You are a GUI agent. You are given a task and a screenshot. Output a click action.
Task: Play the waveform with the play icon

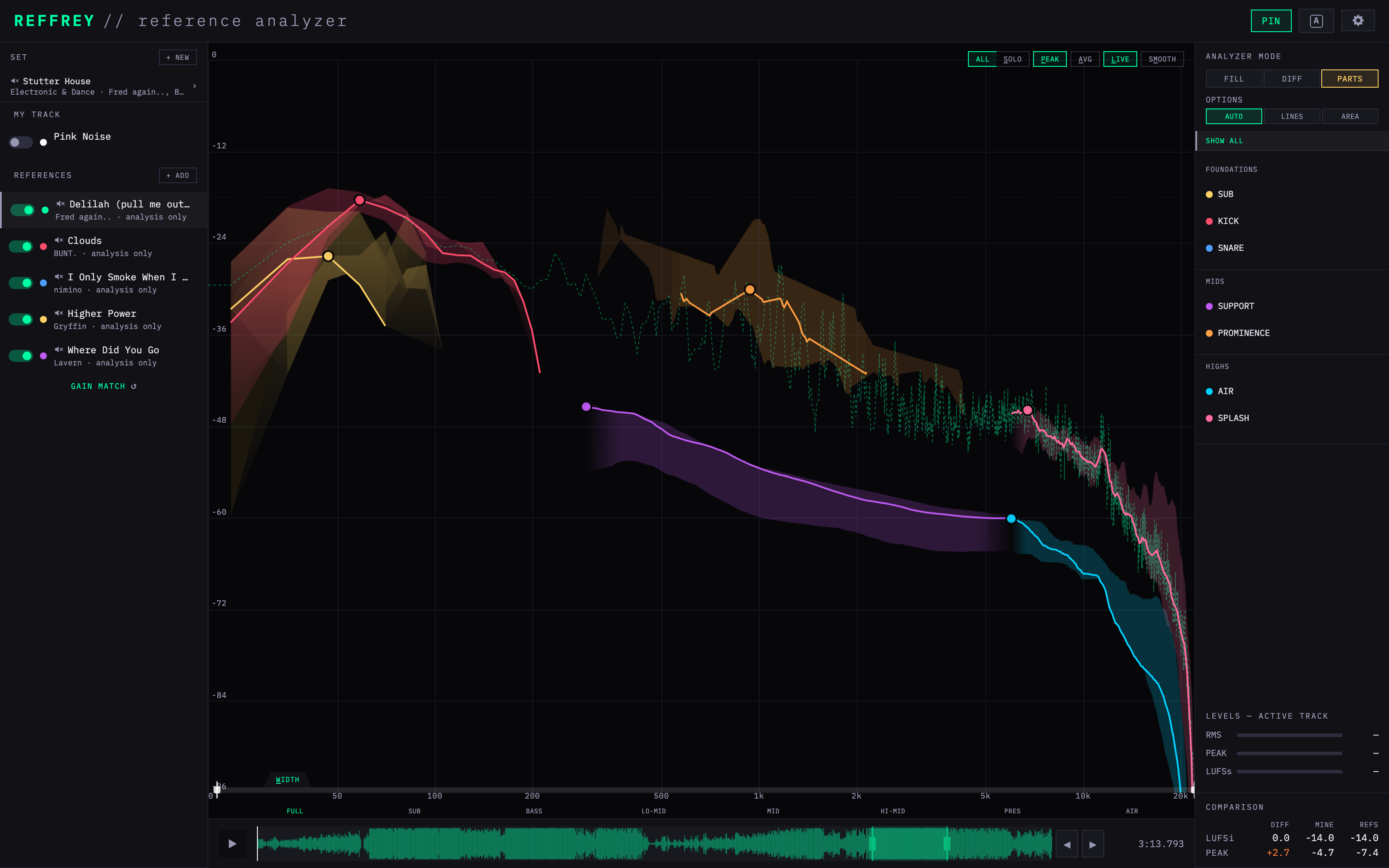click(x=233, y=844)
